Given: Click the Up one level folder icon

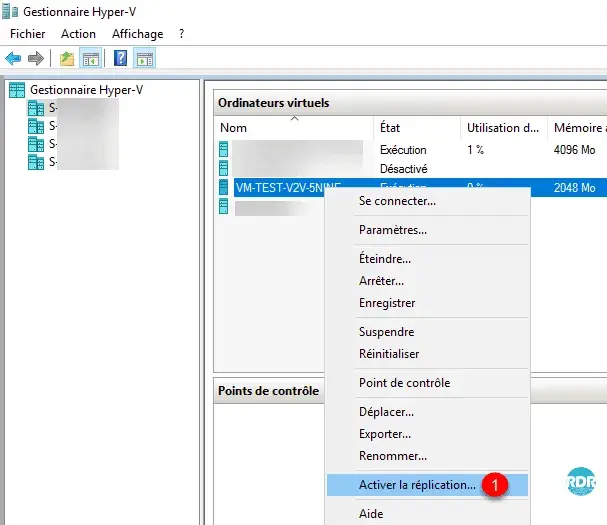Looking at the screenshot, I should [67, 58].
